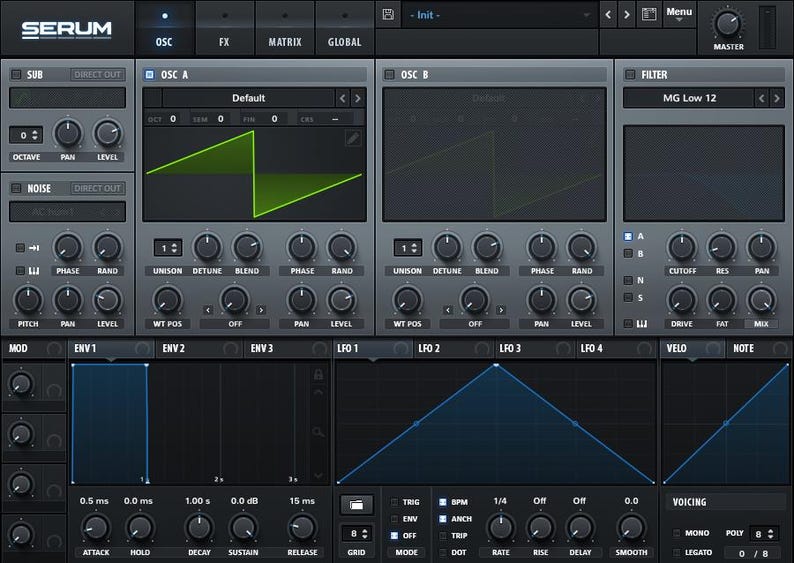Viewport: 794px width, 563px height.
Task: Click next warp mode arrow in OSC A
Action: click(261, 309)
